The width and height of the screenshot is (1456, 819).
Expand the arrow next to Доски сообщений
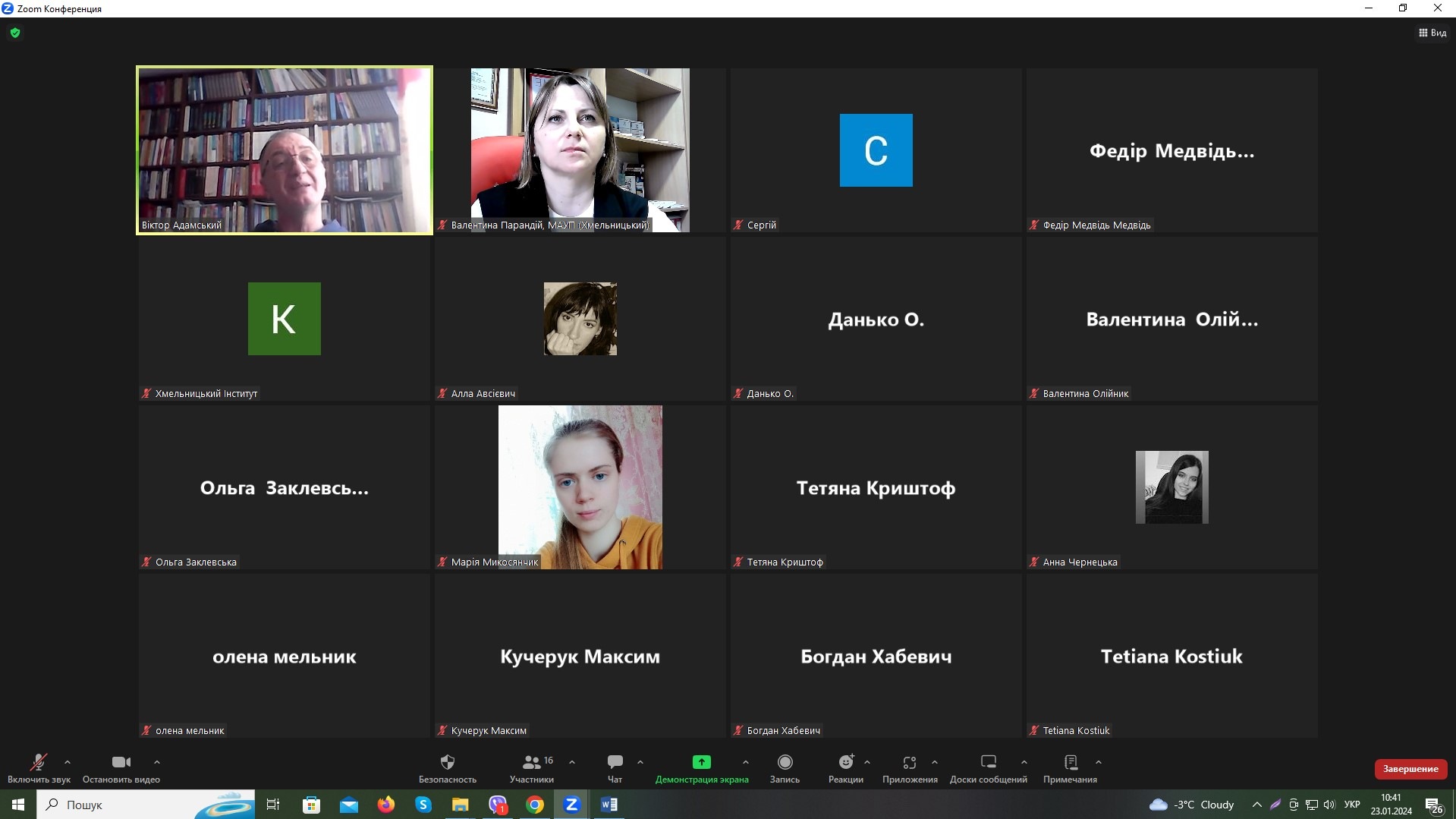1024,762
